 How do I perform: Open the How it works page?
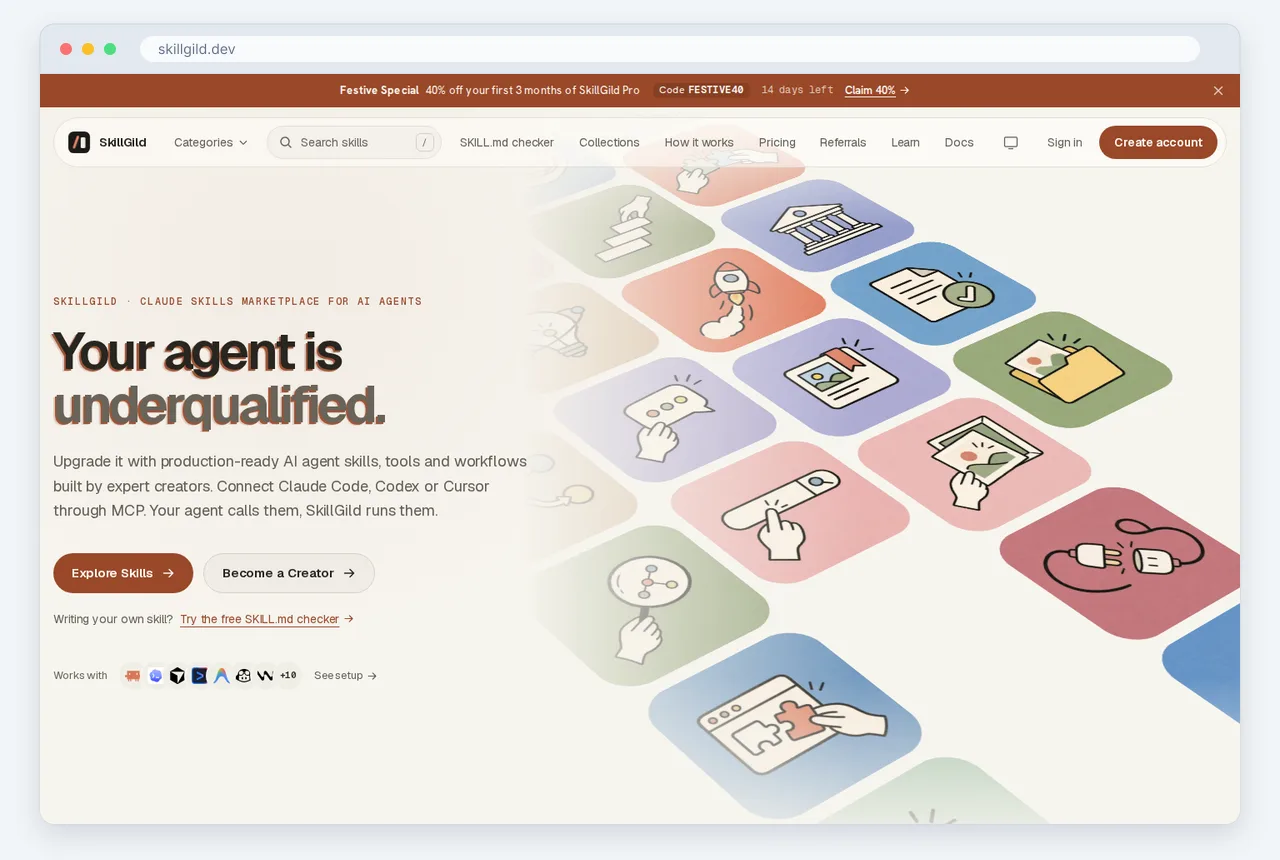tap(699, 143)
